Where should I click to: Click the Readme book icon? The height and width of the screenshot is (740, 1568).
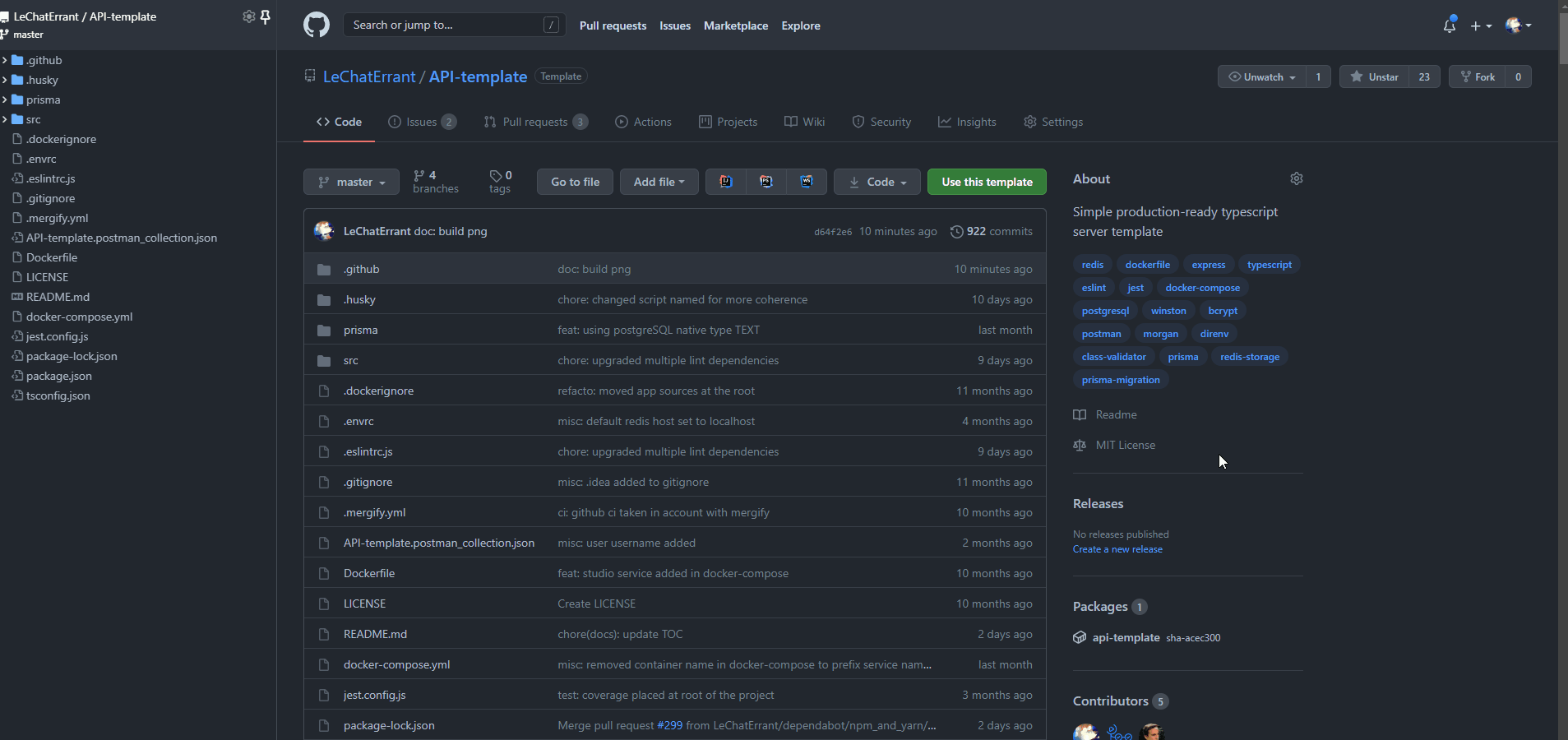click(x=1080, y=414)
